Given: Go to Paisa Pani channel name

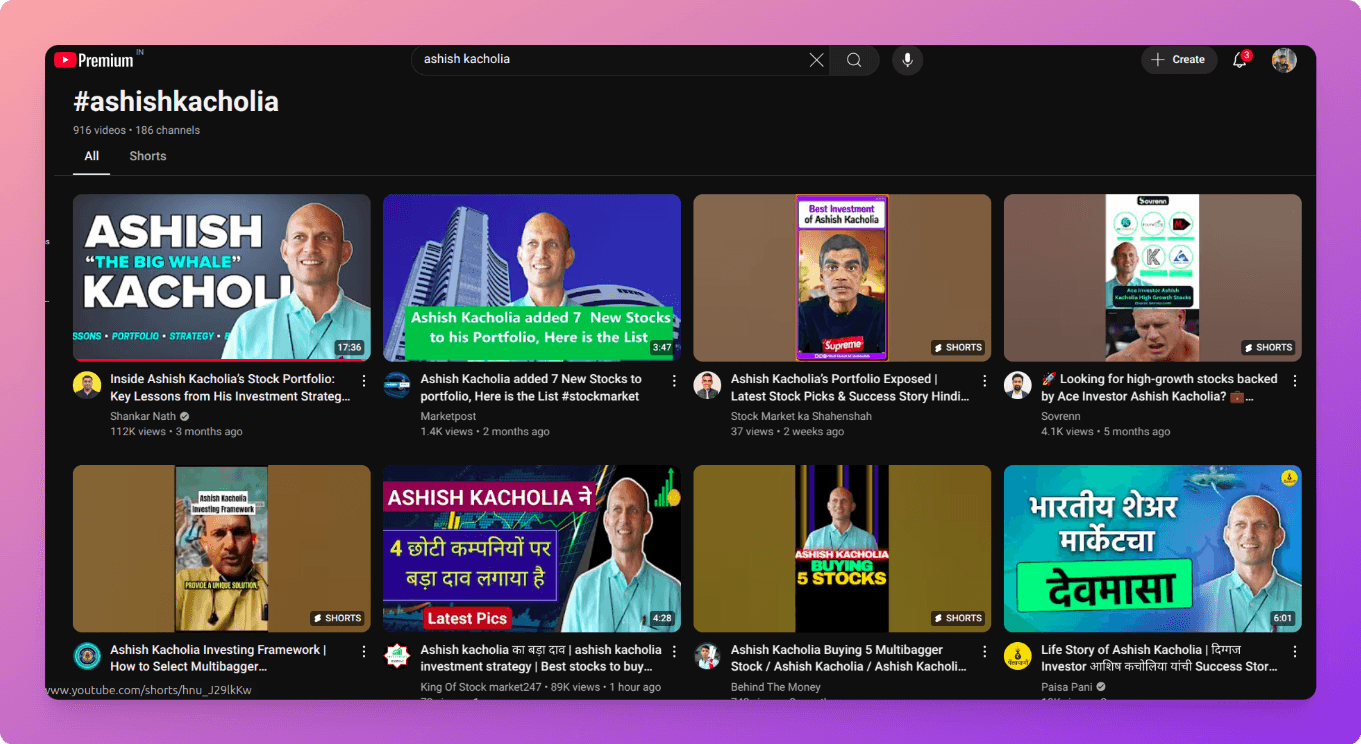Looking at the screenshot, I should (1067, 687).
